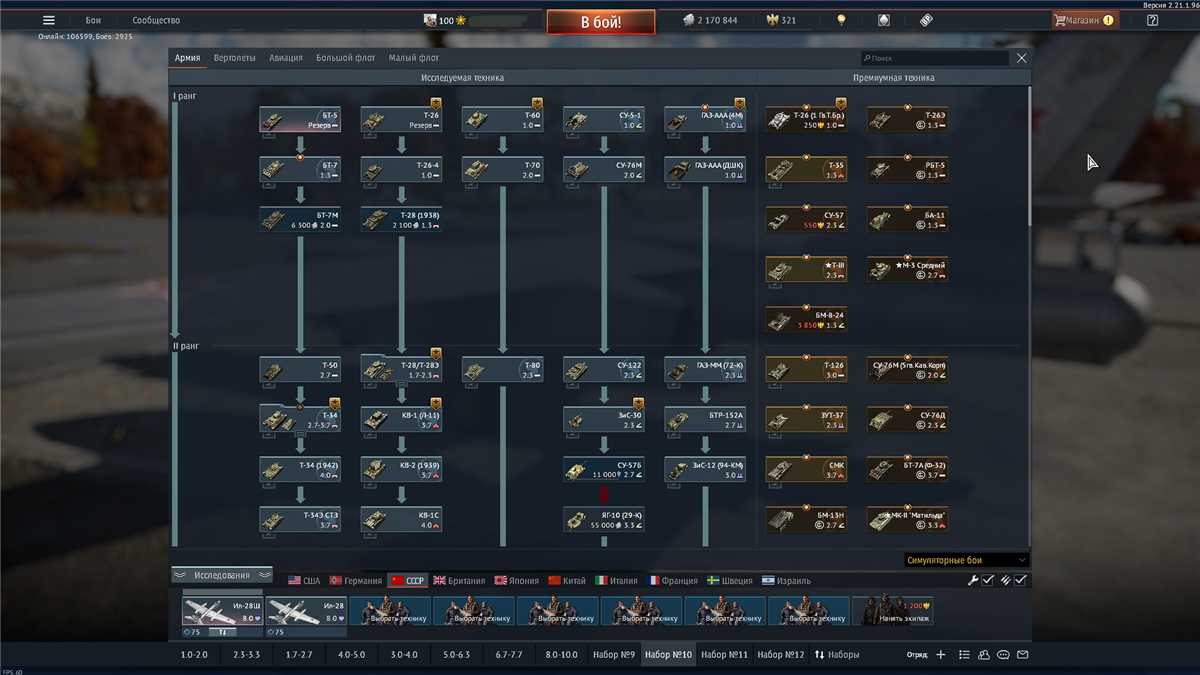Add squad member with plus icon
Viewport: 1200px width, 675px height.
click(x=940, y=655)
